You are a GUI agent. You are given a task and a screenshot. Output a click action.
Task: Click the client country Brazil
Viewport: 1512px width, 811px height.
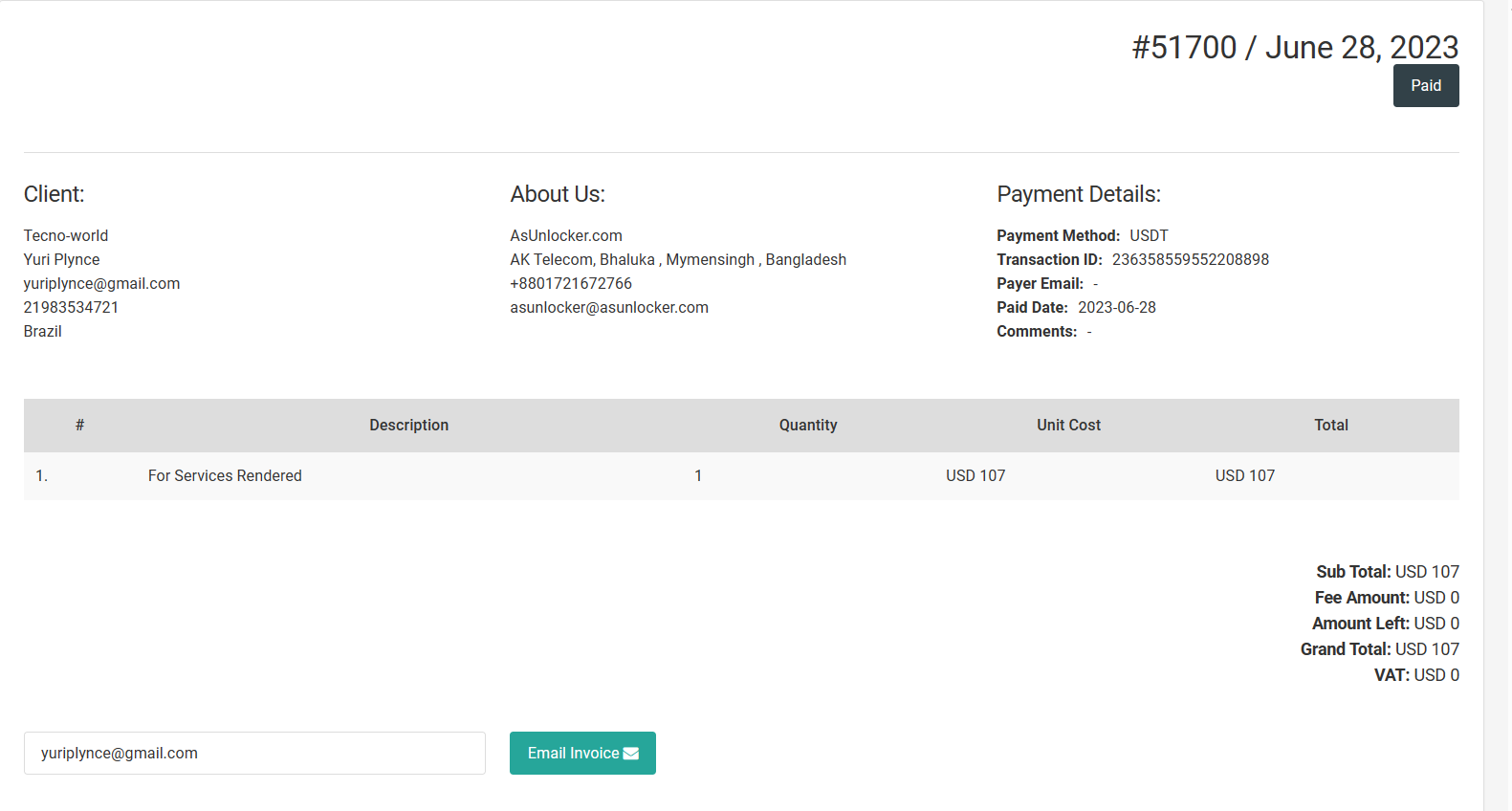pyautogui.click(x=42, y=331)
